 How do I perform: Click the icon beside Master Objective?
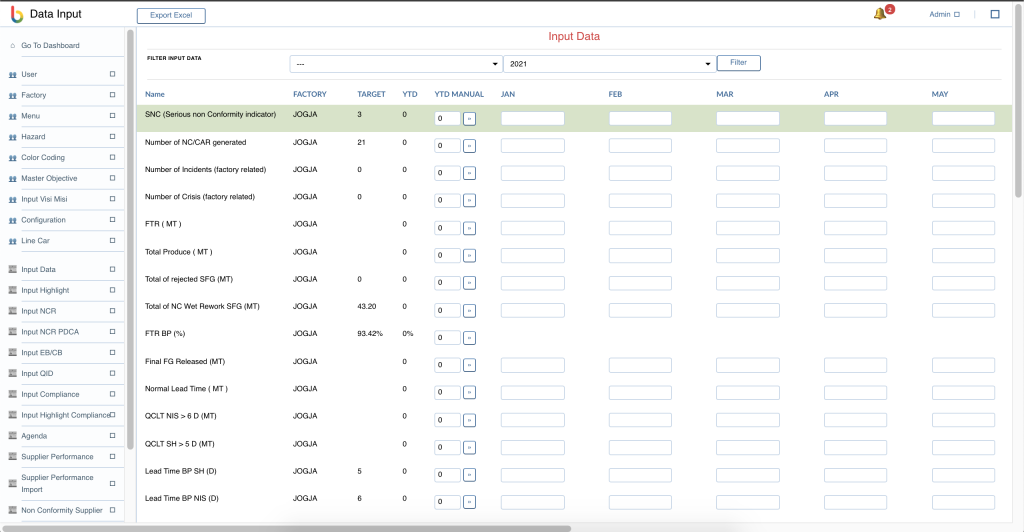(12, 179)
